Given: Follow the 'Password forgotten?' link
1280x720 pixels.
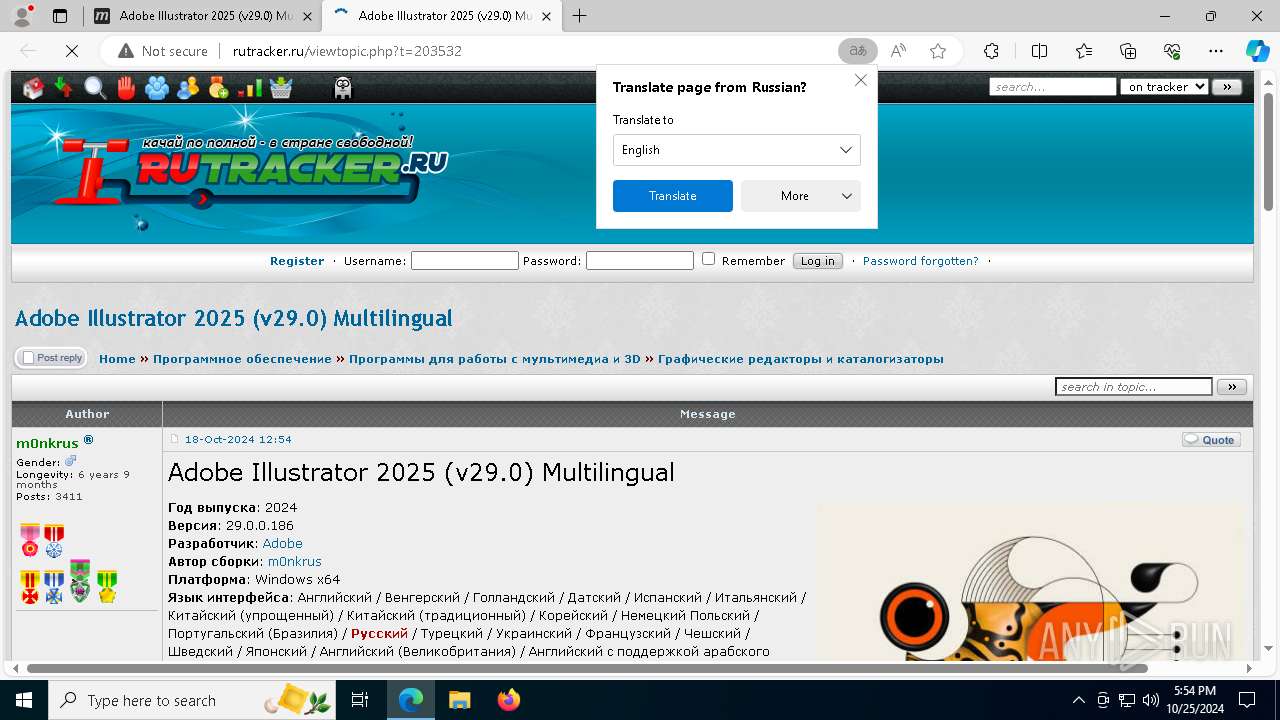Looking at the screenshot, I should [920, 261].
